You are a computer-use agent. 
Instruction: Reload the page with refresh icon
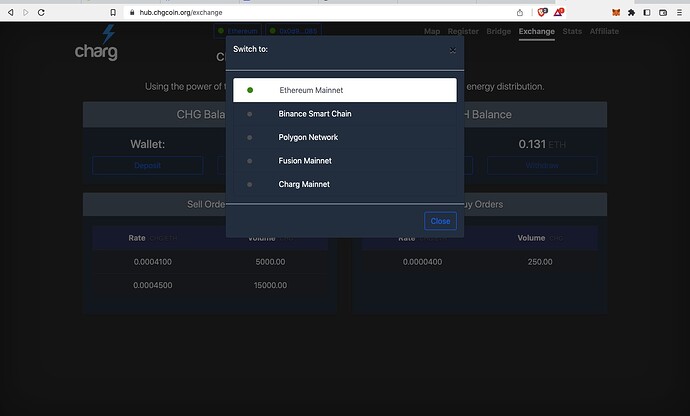tap(41, 12)
